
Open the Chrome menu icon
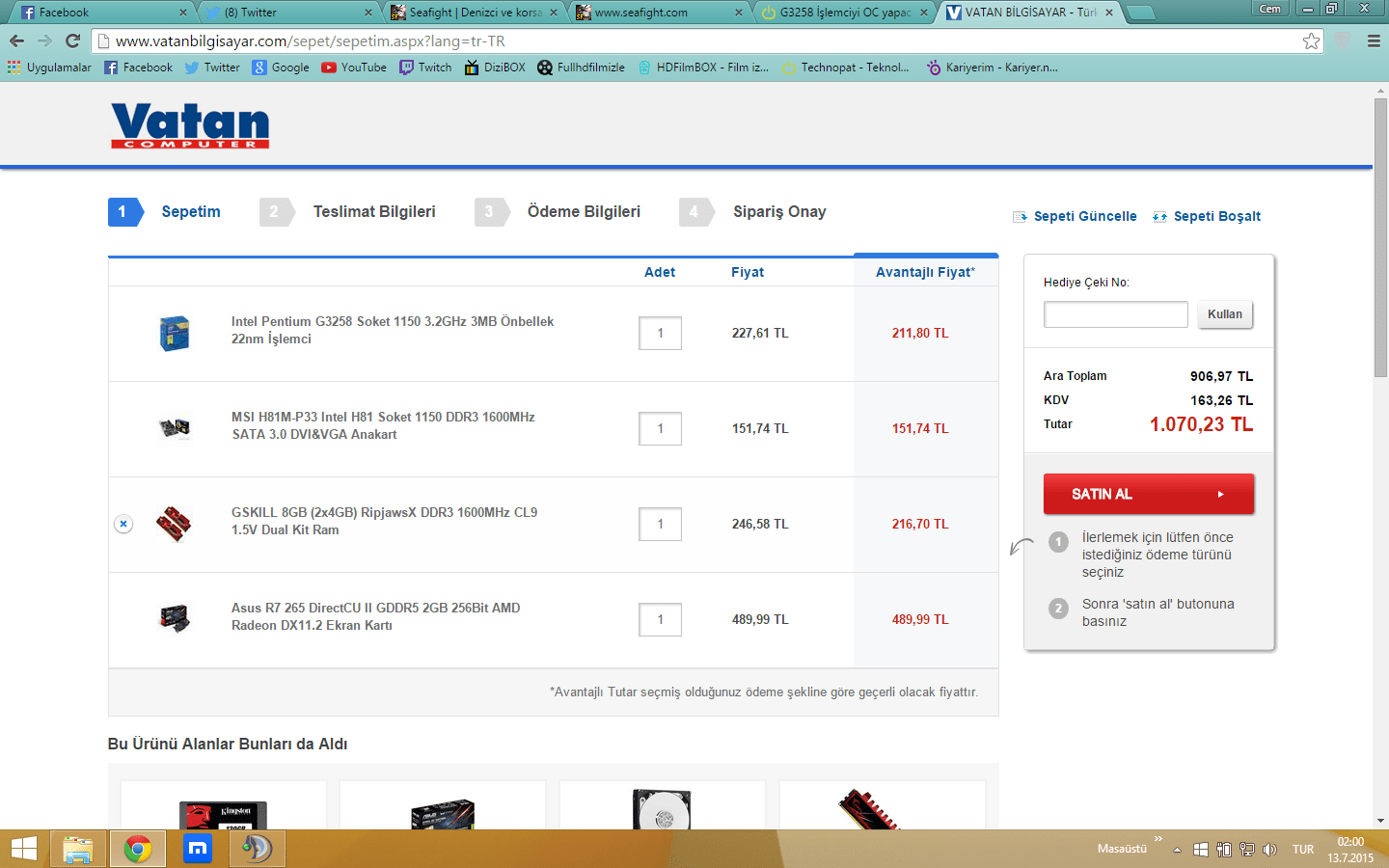tap(1374, 41)
